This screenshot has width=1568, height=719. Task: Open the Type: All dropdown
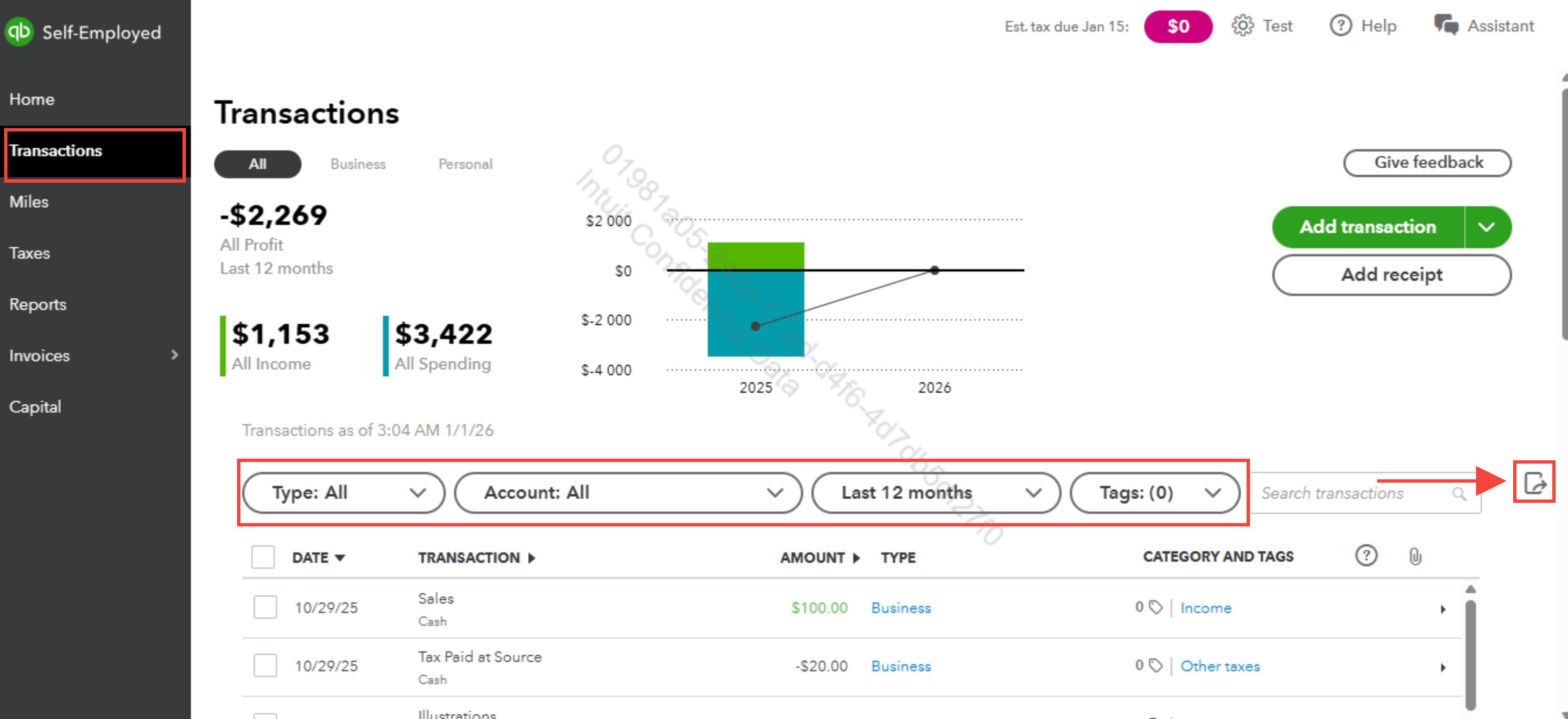point(343,493)
